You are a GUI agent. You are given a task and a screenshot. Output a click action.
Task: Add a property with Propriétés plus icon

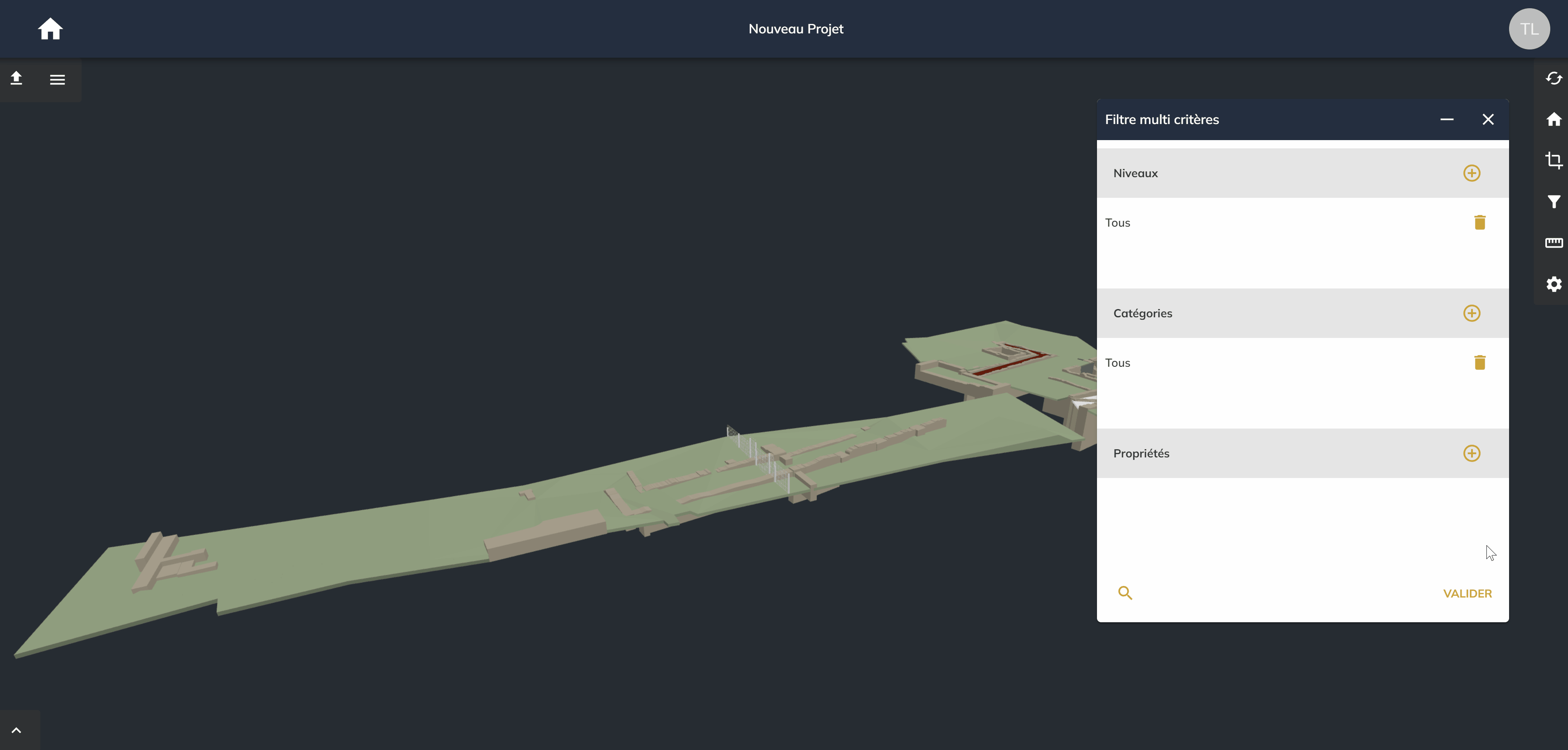tap(1471, 453)
